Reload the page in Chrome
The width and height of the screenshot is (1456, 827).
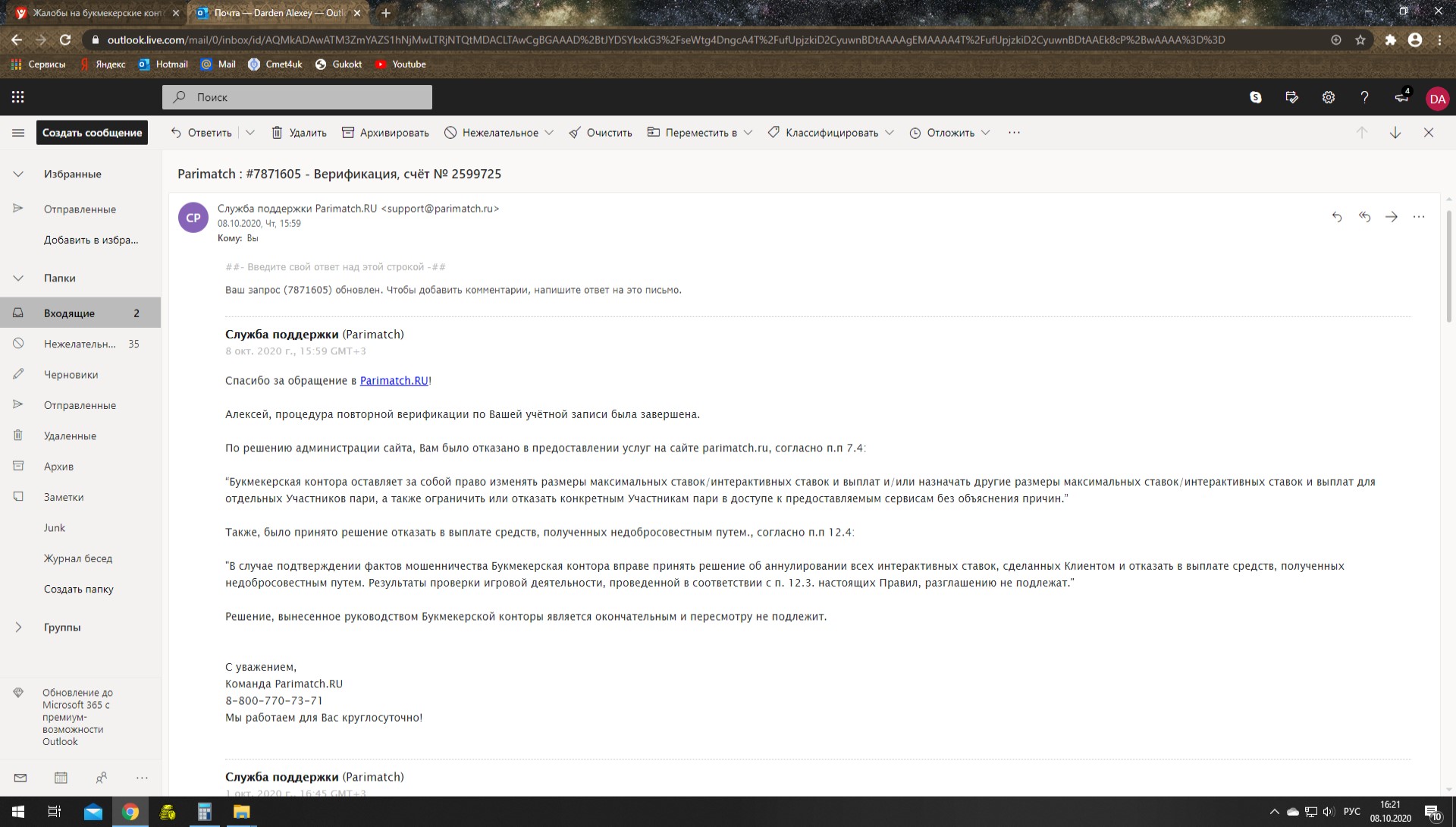(65, 39)
